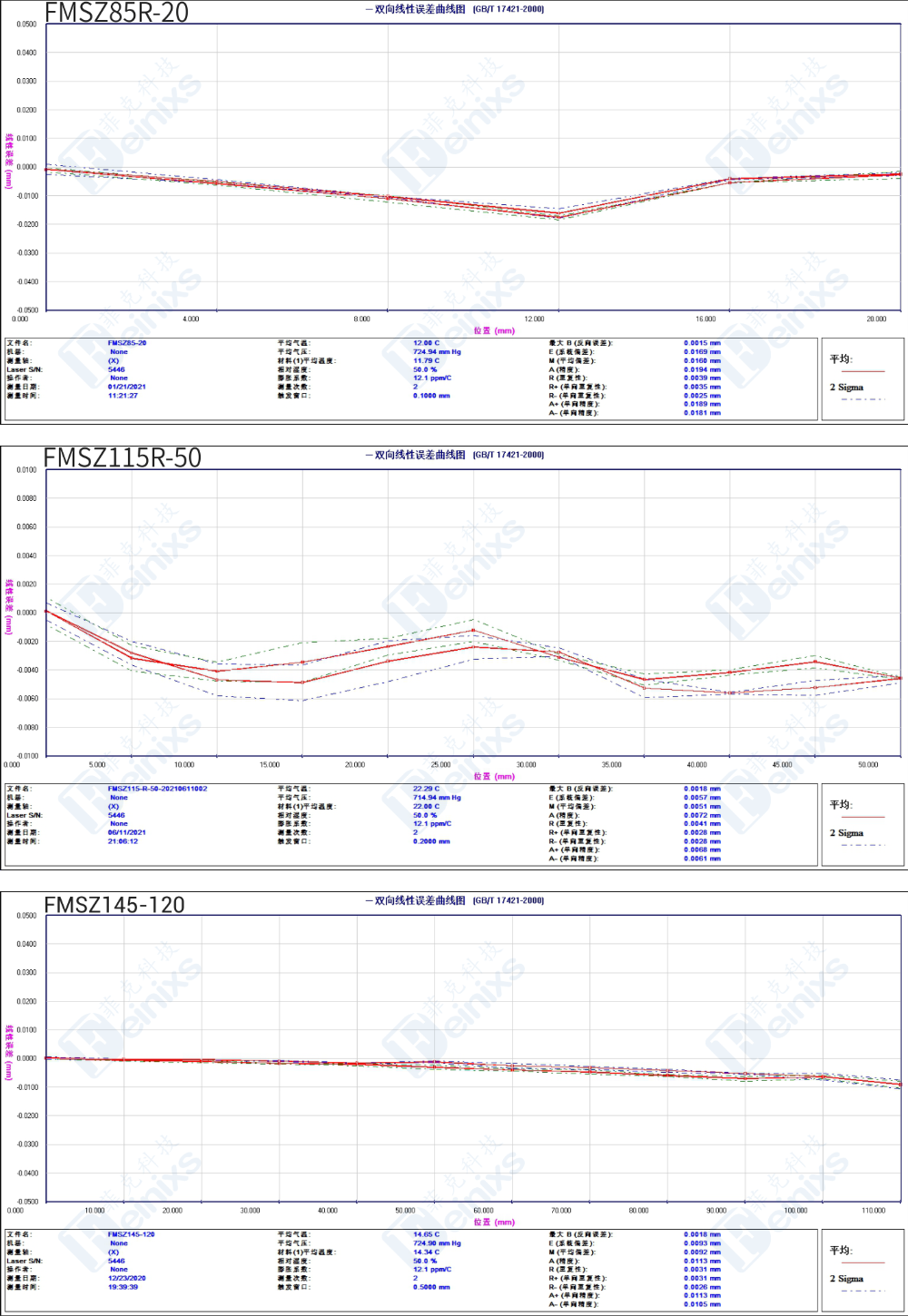908x1316 pixels.
Task: Select file name value FMSZ115-R-50-20210611002
Action: tap(157, 789)
